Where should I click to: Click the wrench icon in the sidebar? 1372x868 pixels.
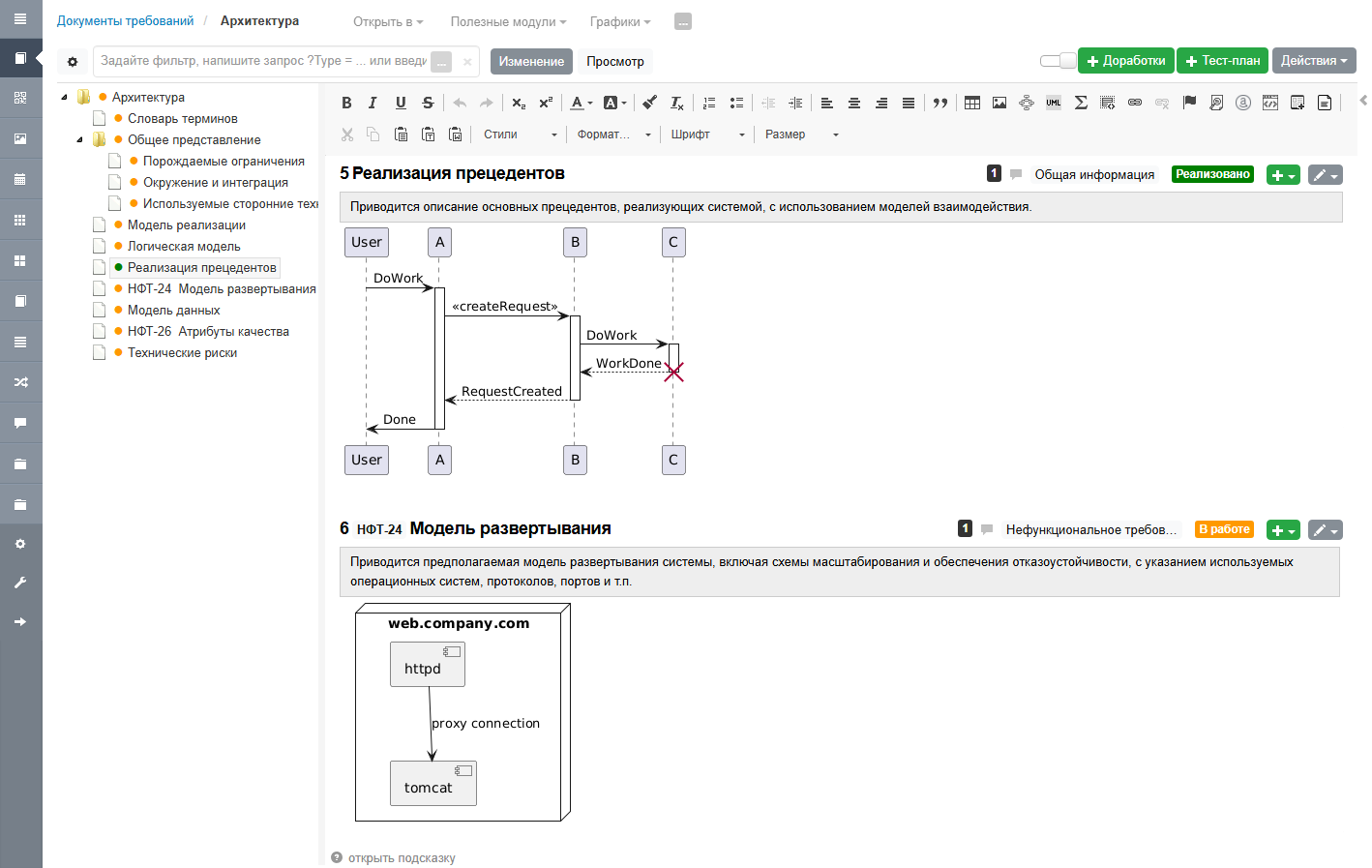[x=20, y=583]
